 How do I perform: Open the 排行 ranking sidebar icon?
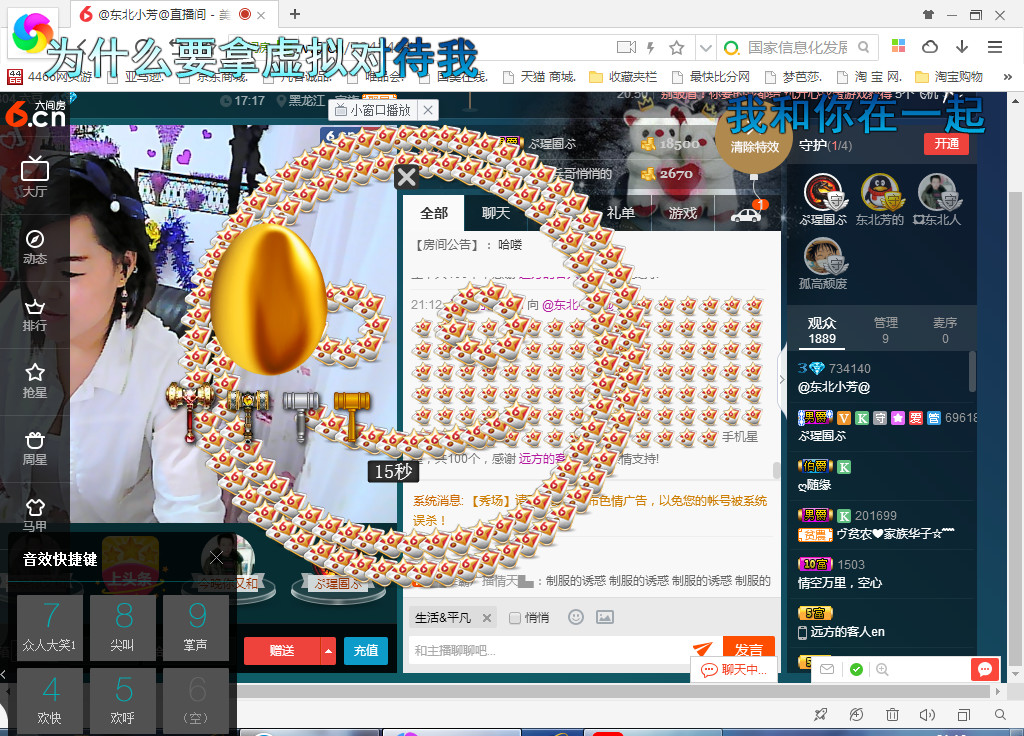click(x=35, y=315)
